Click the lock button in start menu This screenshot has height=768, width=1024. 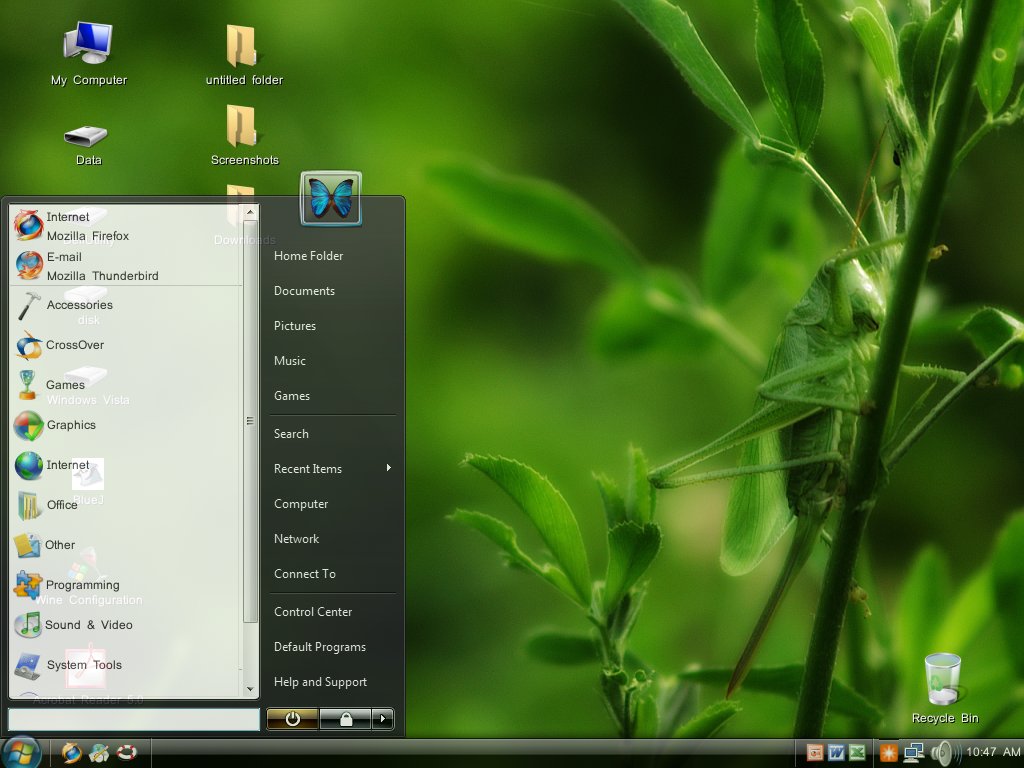(345, 719)
